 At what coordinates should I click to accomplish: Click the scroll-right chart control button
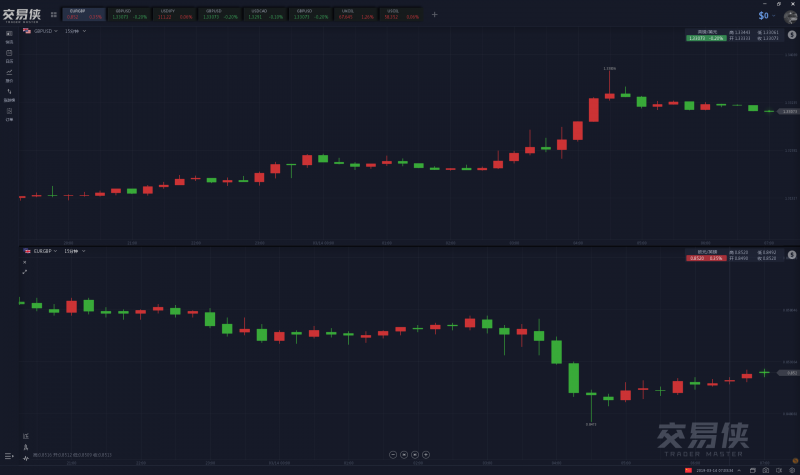(415, 455)
